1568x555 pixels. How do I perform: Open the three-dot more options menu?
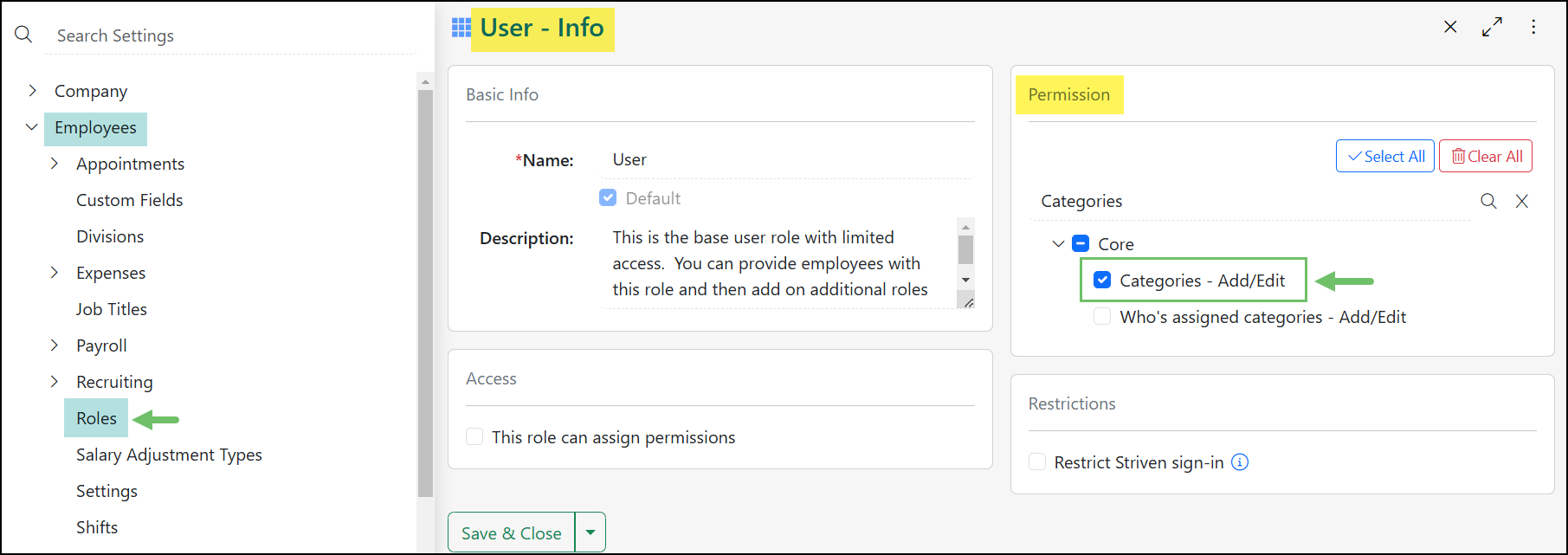[1533, 27]
